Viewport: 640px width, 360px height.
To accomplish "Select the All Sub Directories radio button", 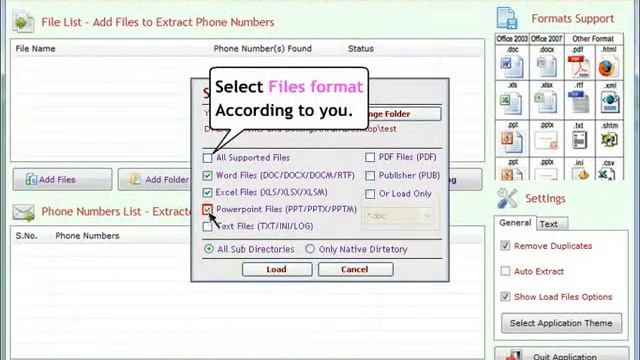I will pos(209,249).
